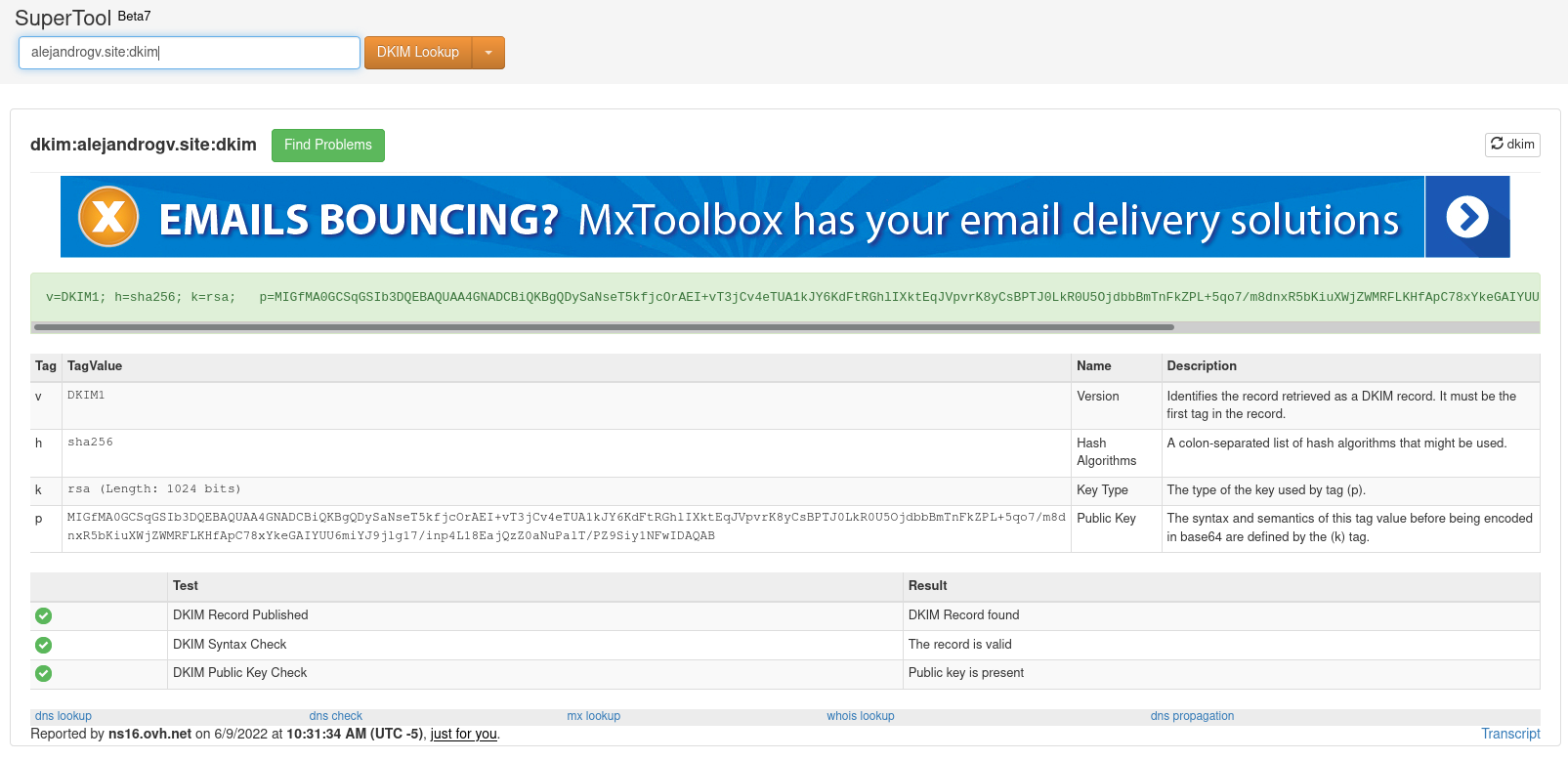This screenshot has width=1568, height=760.
Task: Click the green Find Problems button
Action: coord(328,145)
